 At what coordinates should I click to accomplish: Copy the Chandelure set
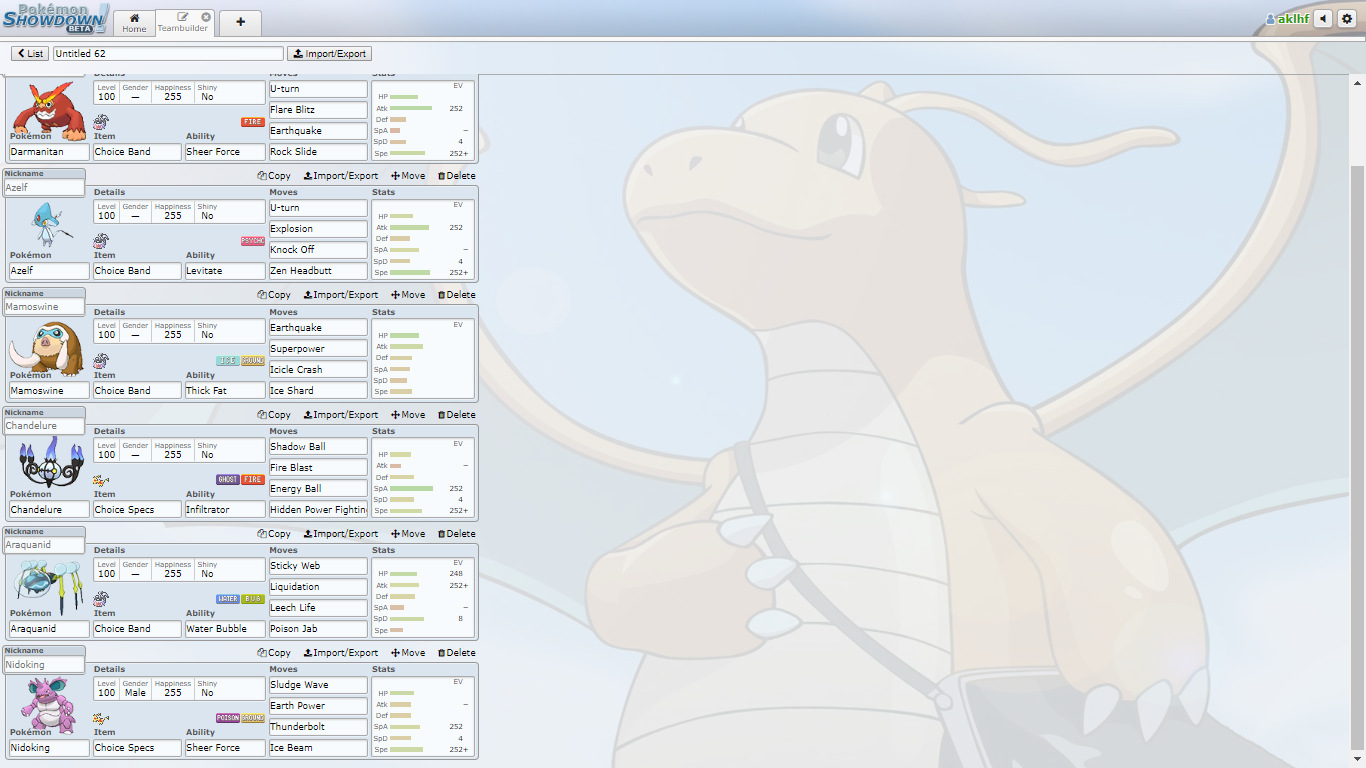click(274, 415)
